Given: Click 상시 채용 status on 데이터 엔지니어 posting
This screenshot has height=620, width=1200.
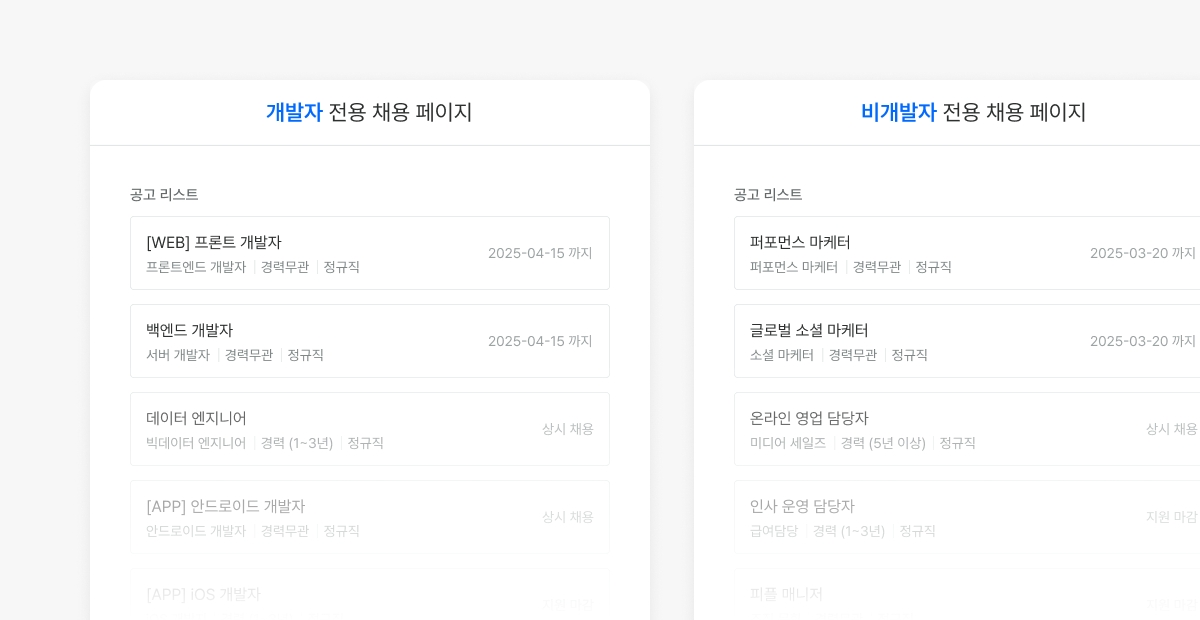Looking at the screenshot, I should tap(567, 429).
